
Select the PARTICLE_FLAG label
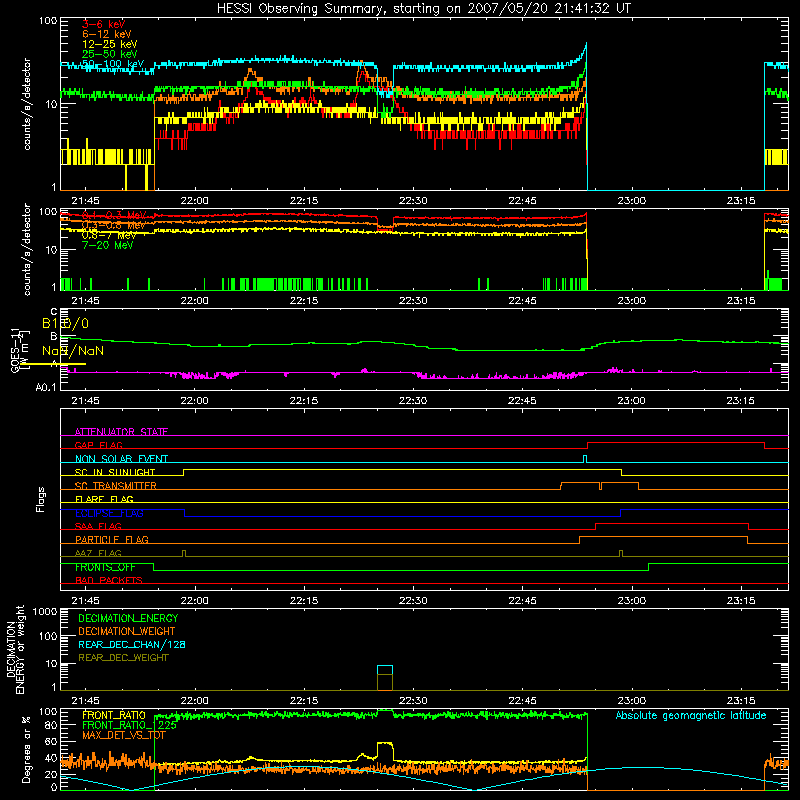(112, 540)
